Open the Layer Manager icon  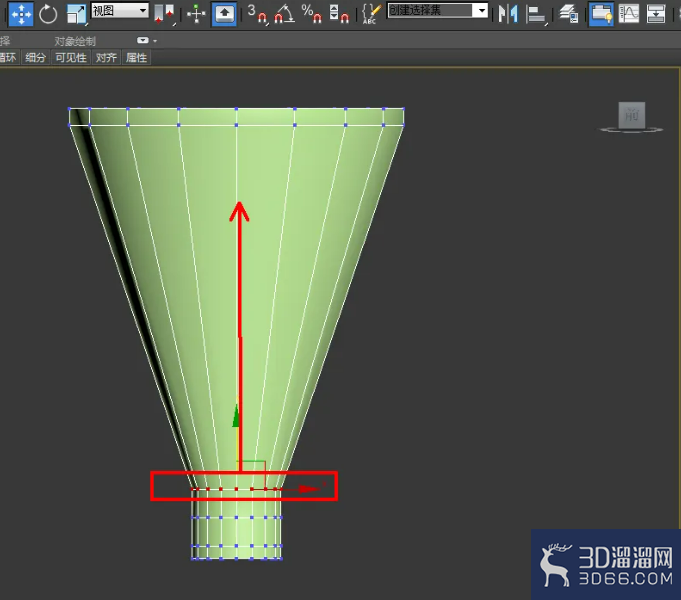point(569,14)
